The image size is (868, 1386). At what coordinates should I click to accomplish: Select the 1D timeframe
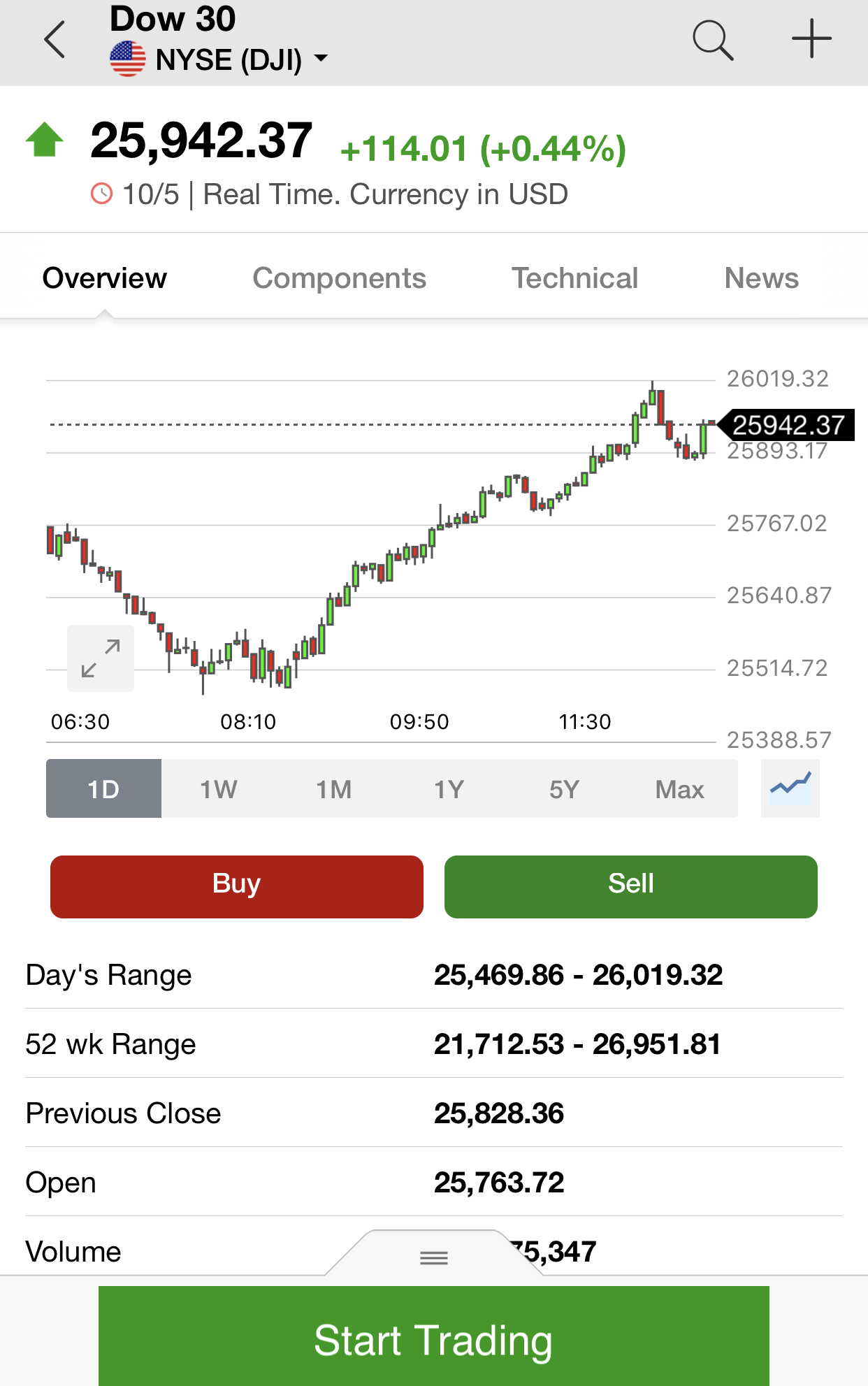(x=103, y=789)
